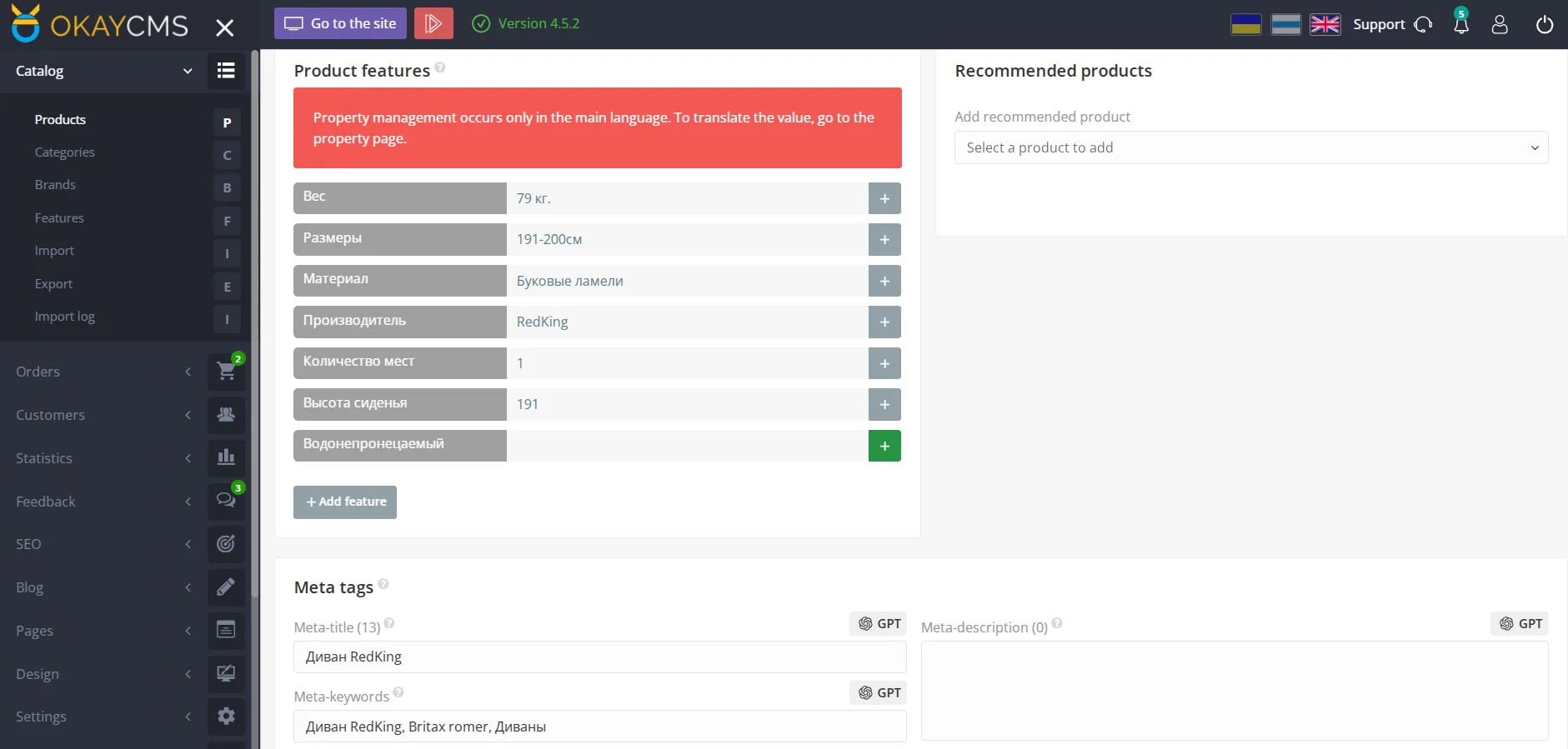Open the Blog pencil icon
The image size is (1568, 749).
[x=226, y=587]
